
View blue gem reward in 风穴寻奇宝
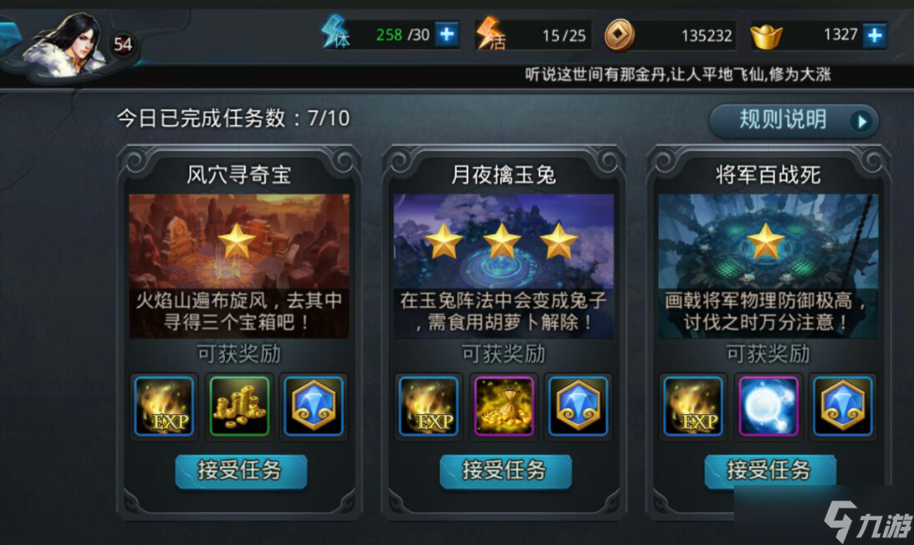(x=314, y=406)
